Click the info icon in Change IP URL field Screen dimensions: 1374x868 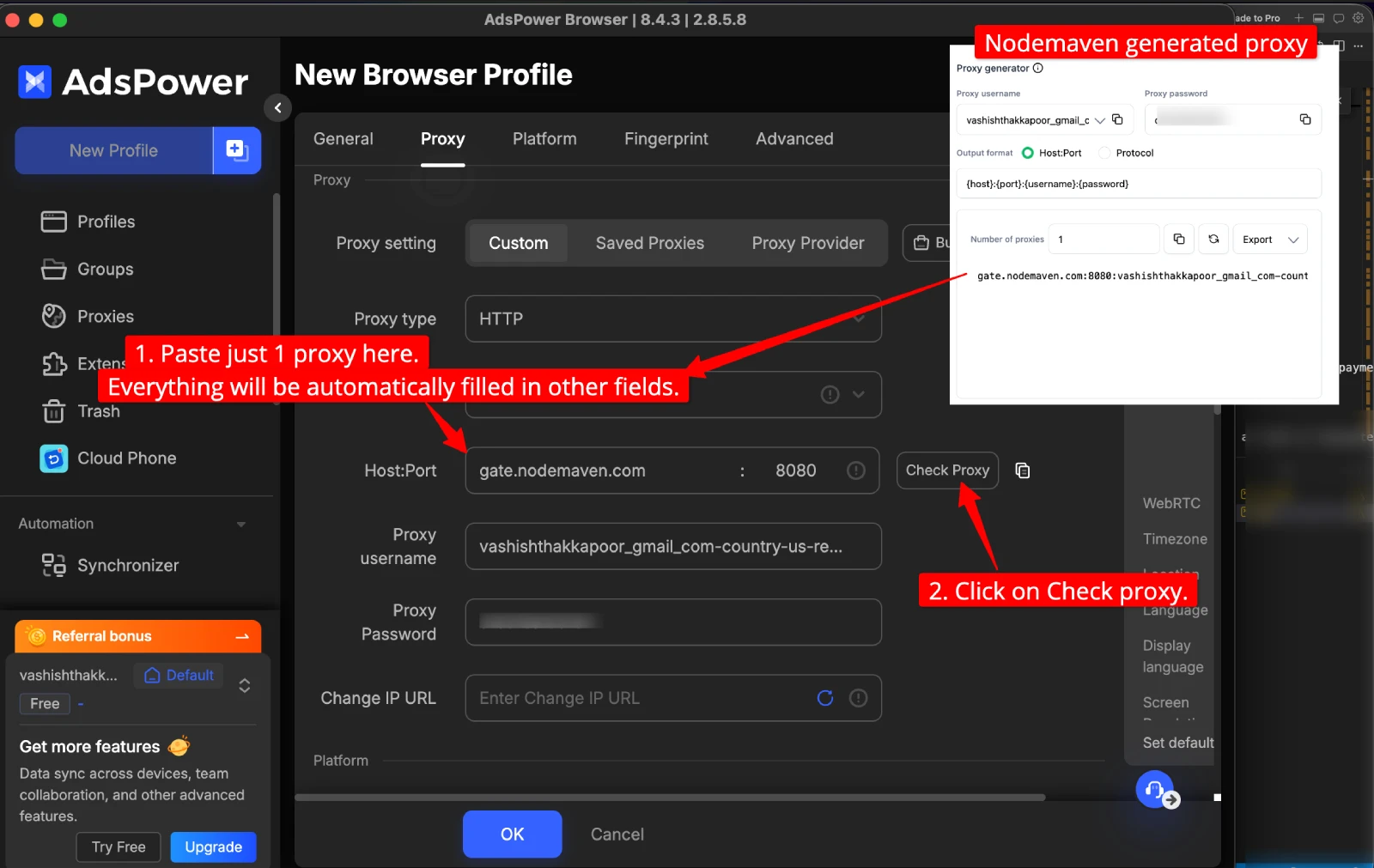point(858,698)
